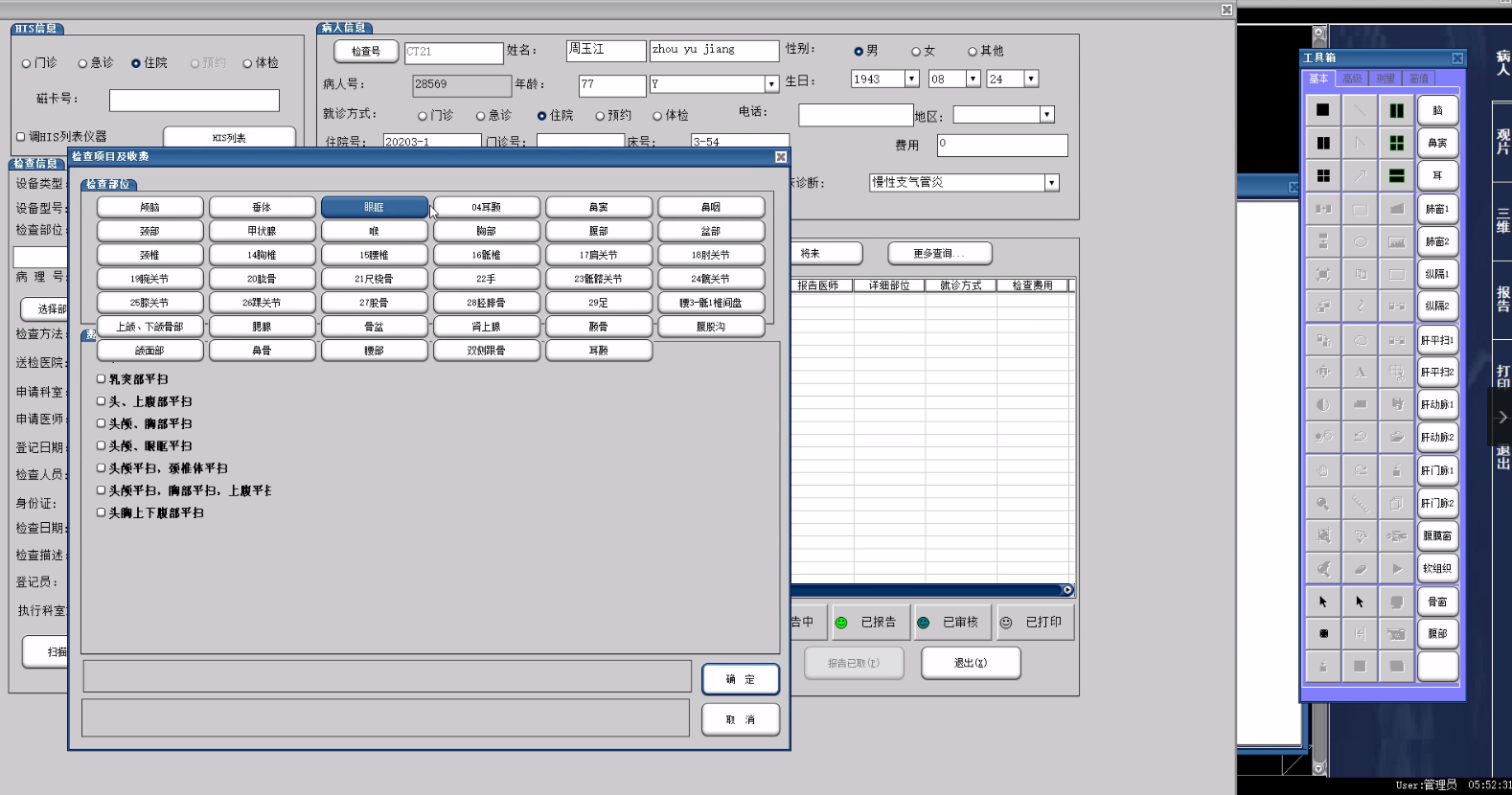This screenshot has width=1512, height=795.
Task: Expand the 地区 dropdown
Action: click(x=1046, y=115)
